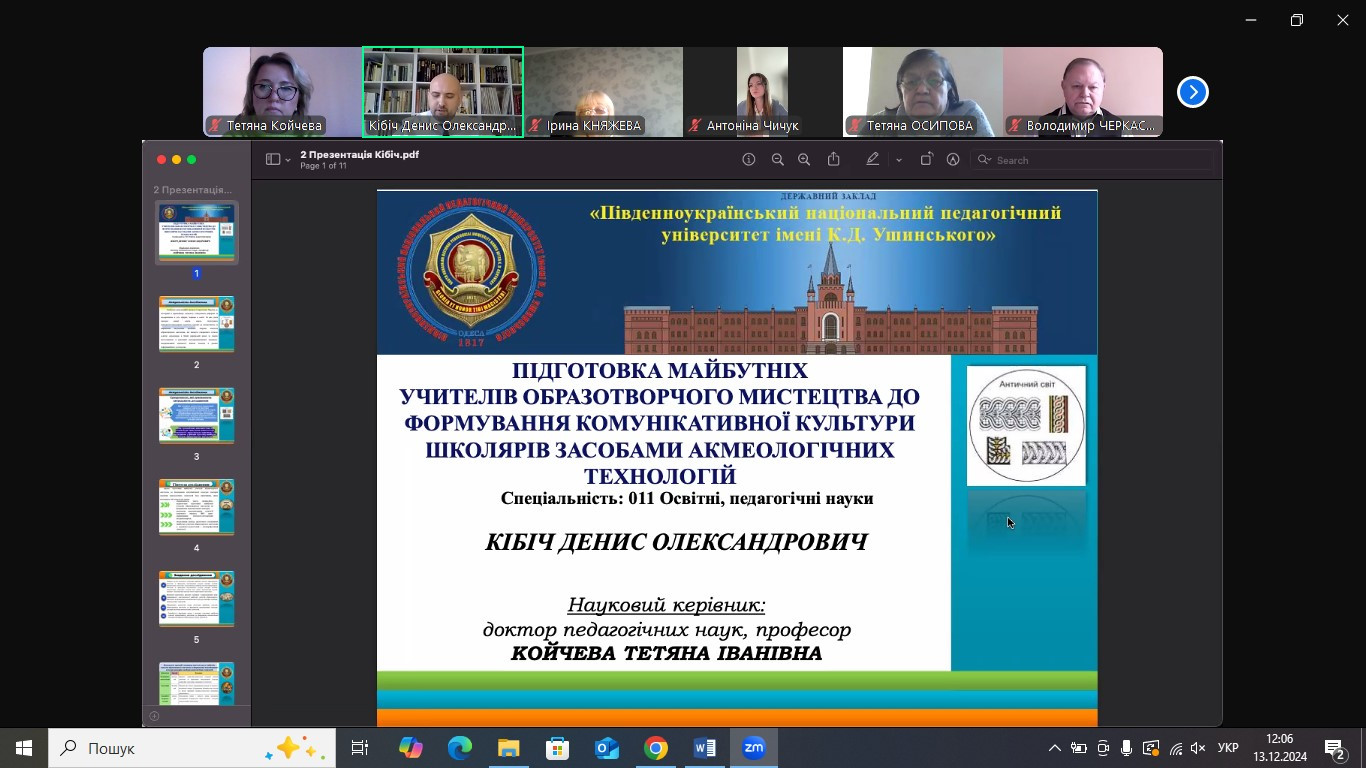Open the sidebar view button in Preview

pyautogui.click(x=273, y=160)
